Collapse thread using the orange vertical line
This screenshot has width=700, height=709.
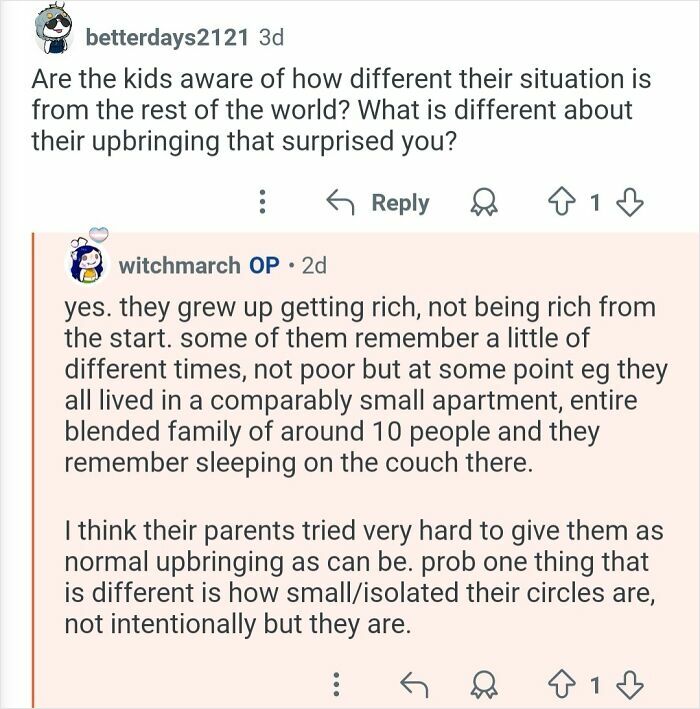33,470
